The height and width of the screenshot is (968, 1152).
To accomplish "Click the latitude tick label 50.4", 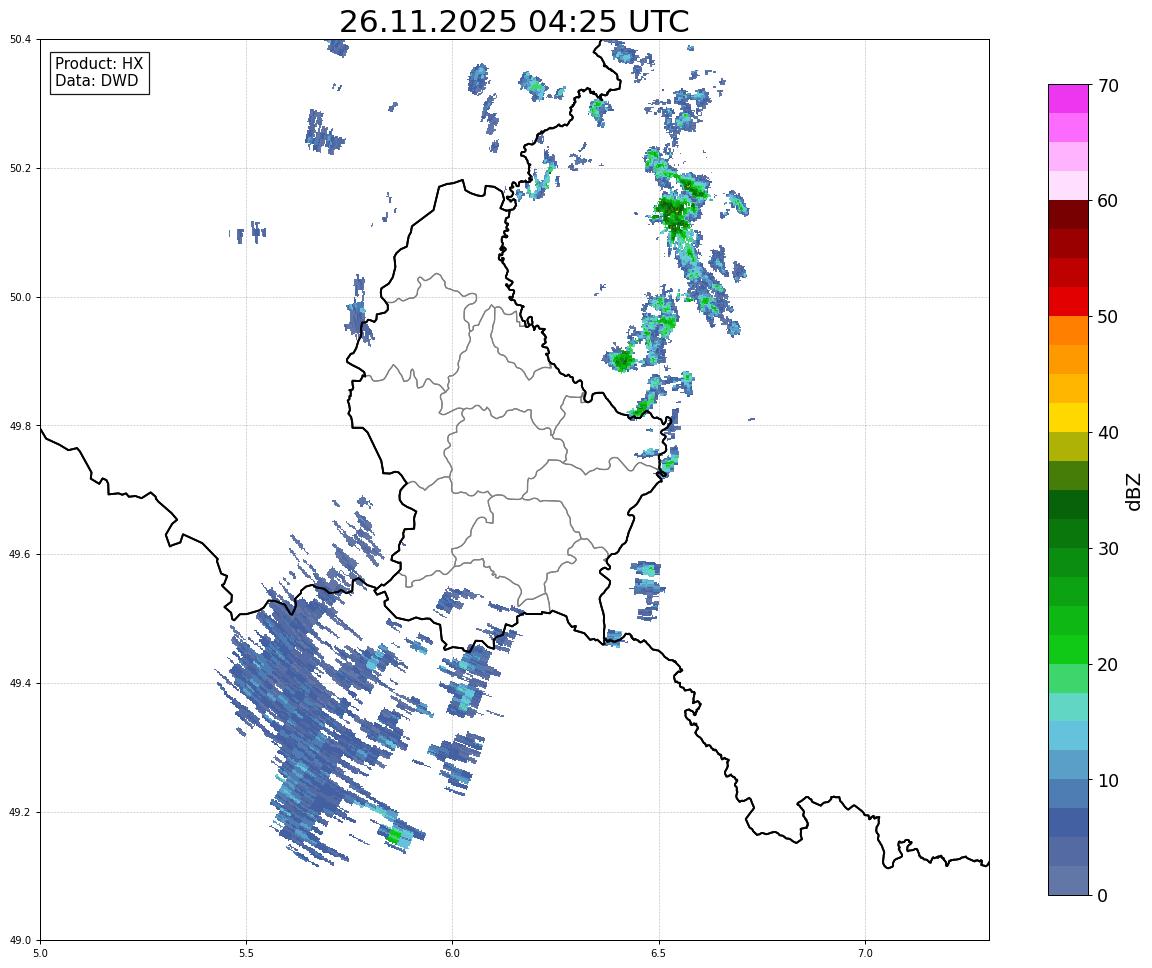I will click(21, 40).
